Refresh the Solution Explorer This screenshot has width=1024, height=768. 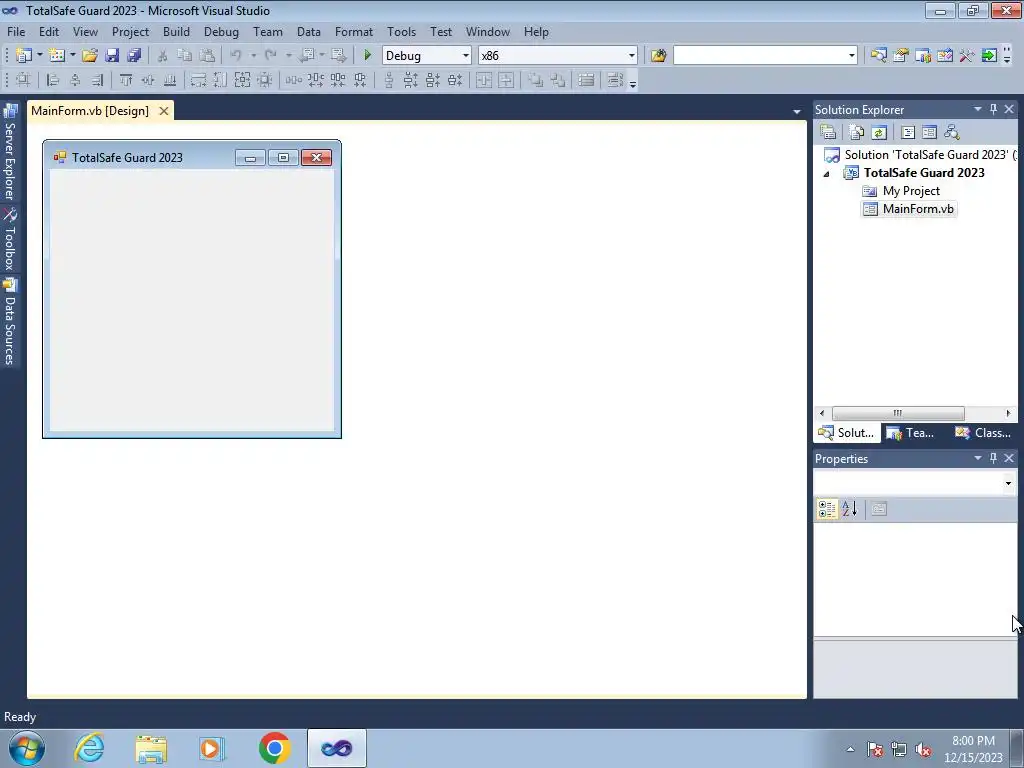[879, 133]
